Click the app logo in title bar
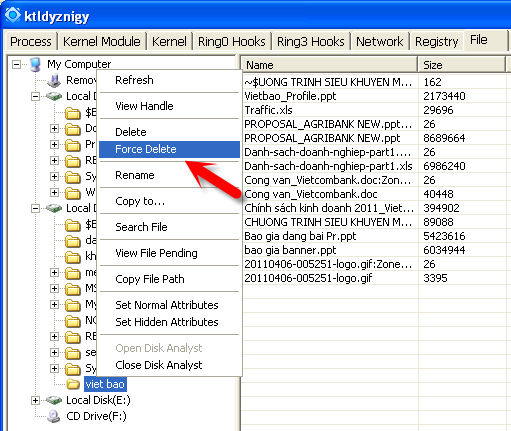Viewport: 511px width, 431px height. point(13,15)
